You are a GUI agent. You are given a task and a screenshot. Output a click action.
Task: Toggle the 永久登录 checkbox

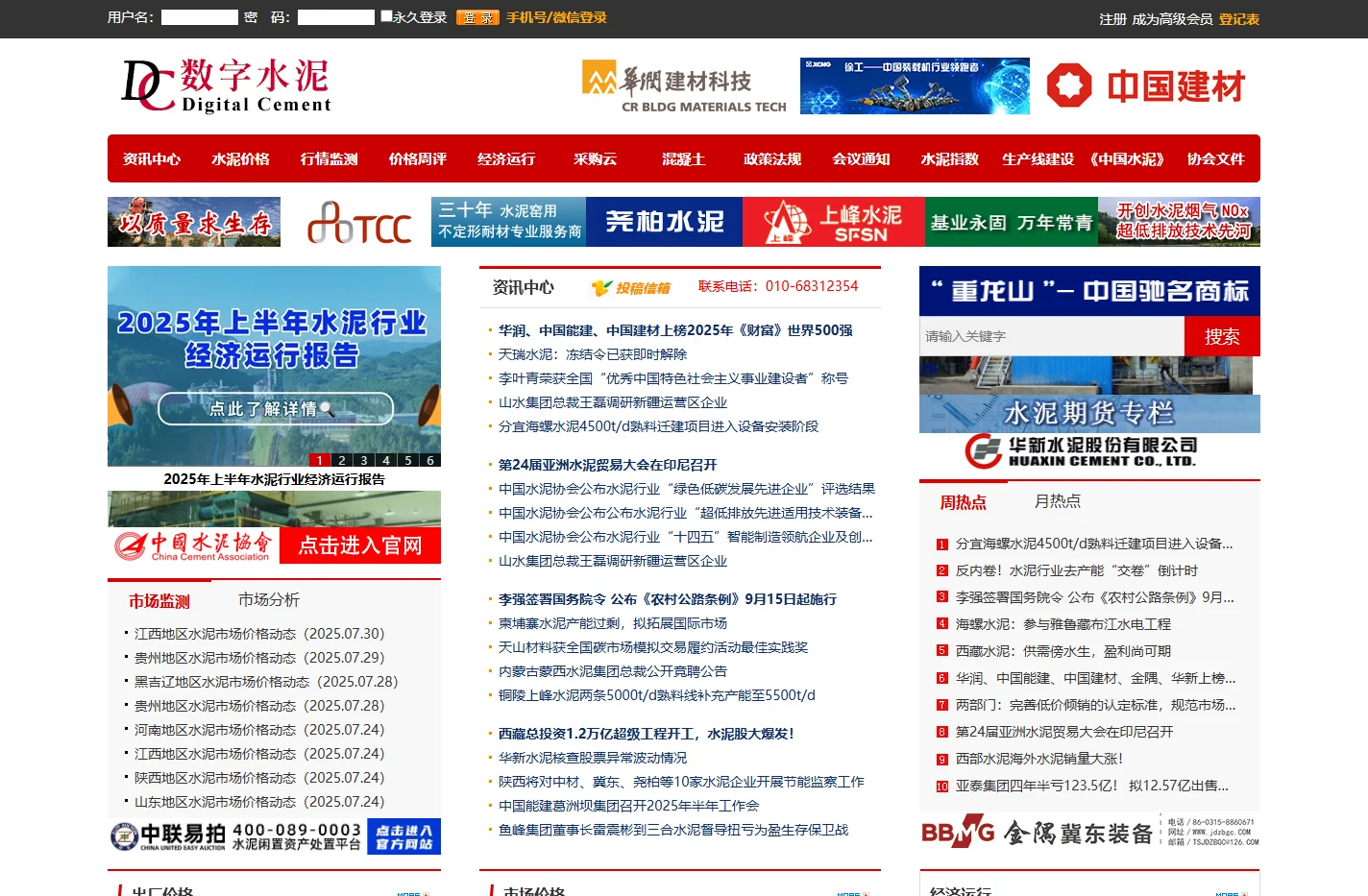386,16
